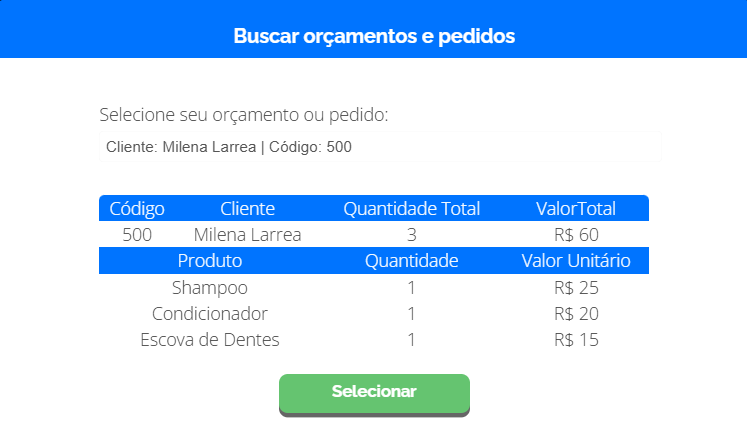
Task: Click the Cliente column header
Action: 247,209
